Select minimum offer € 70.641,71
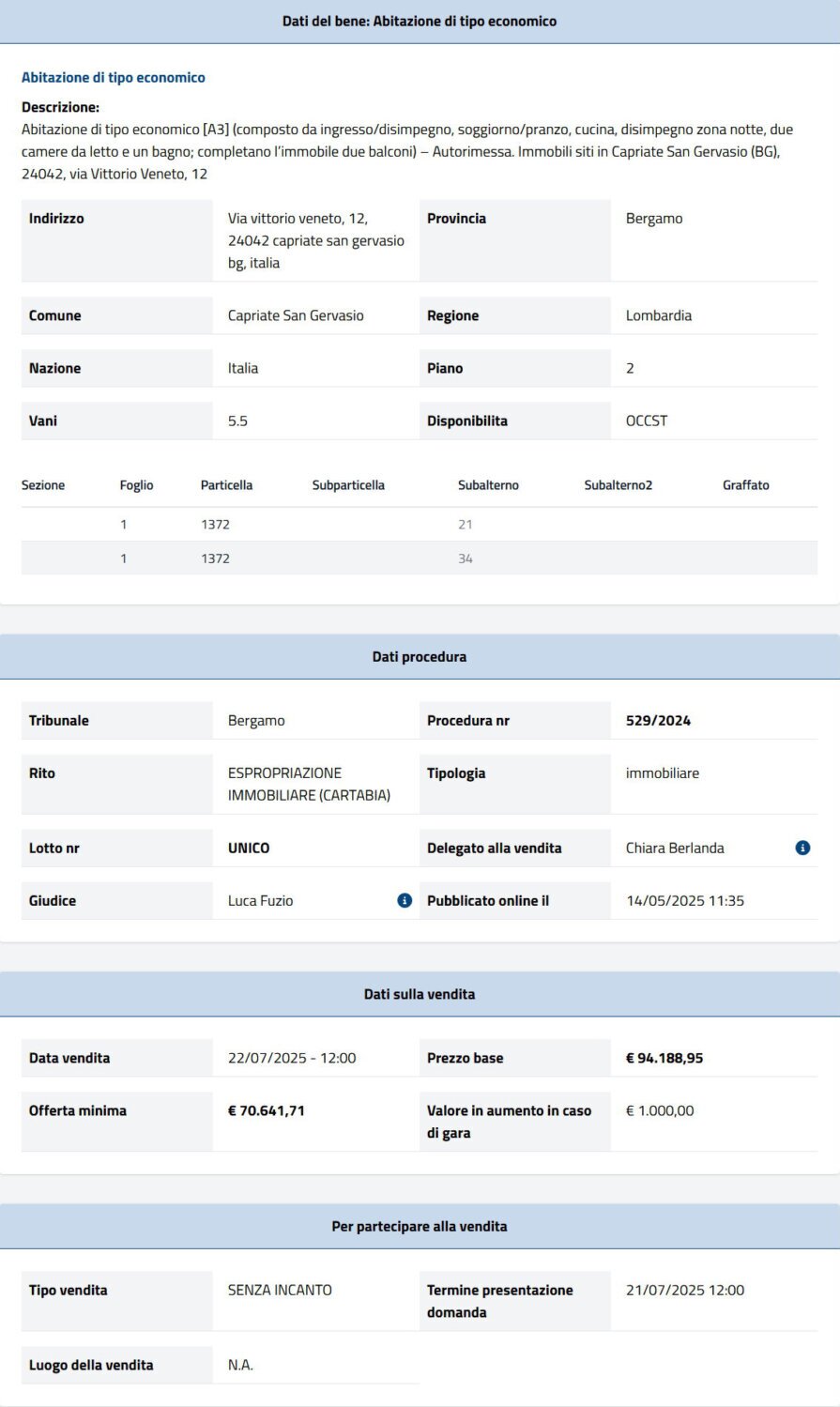840x1407 pixels. 267,1110
